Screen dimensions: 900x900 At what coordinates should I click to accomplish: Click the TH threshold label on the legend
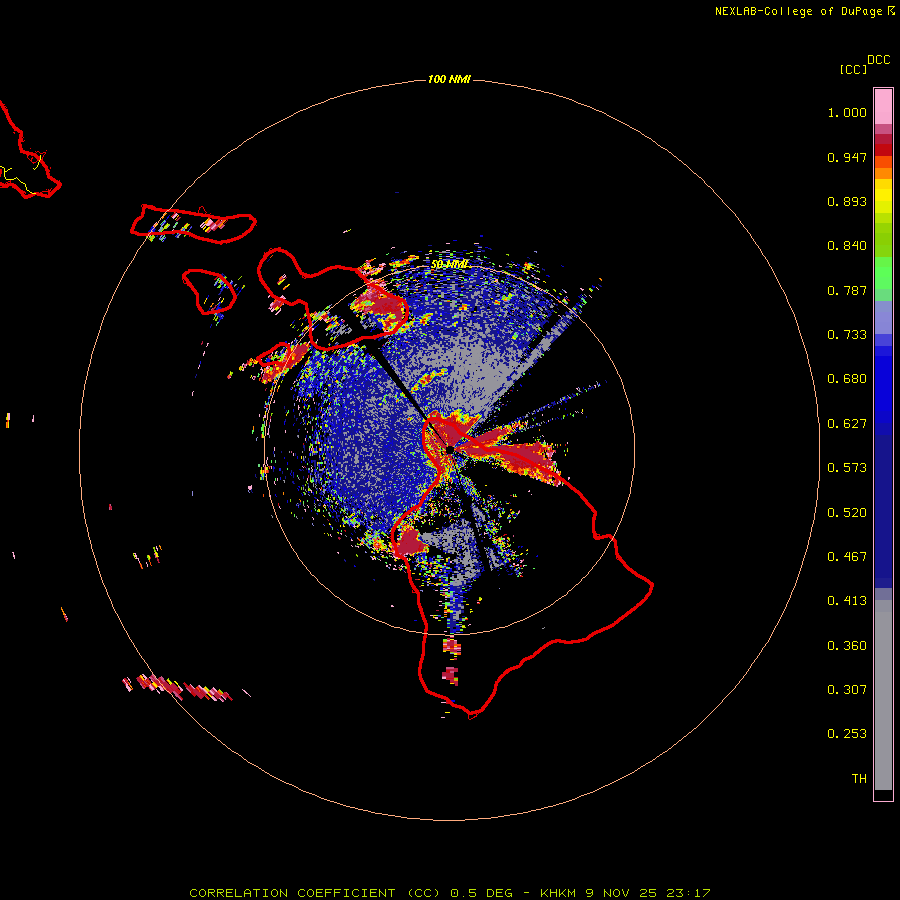coord(859,779)
